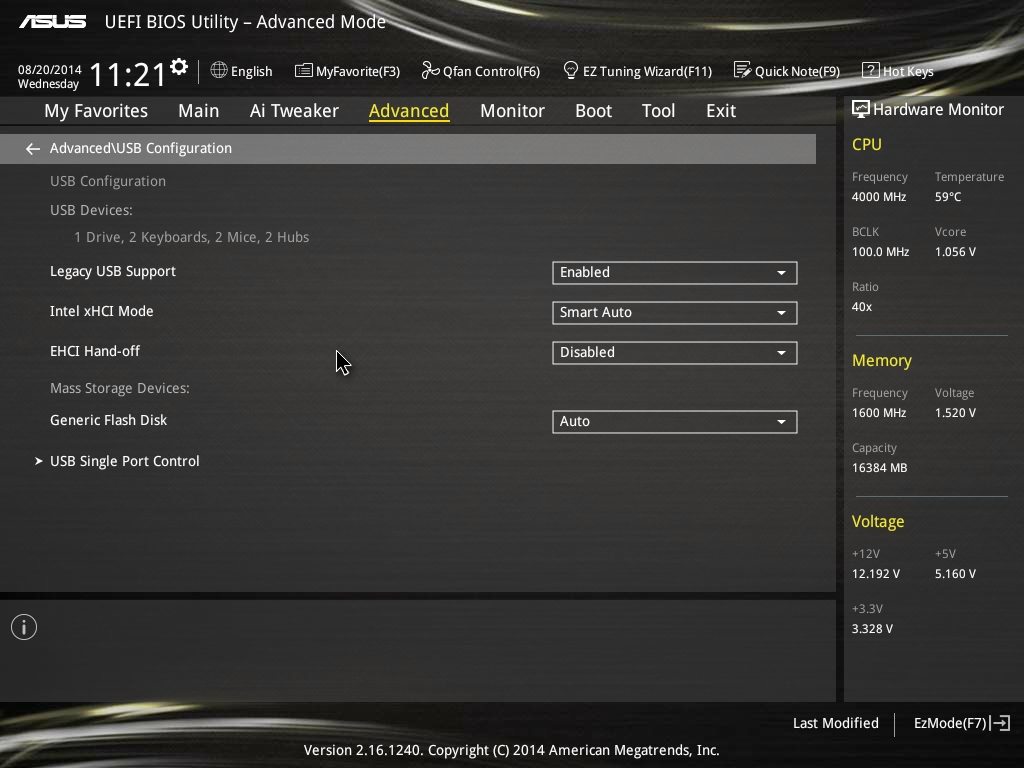This screenshot has height=768, width=1024.
Task: Launch EZ Tuning Wizard lightbulb icon
Action: 571,70
